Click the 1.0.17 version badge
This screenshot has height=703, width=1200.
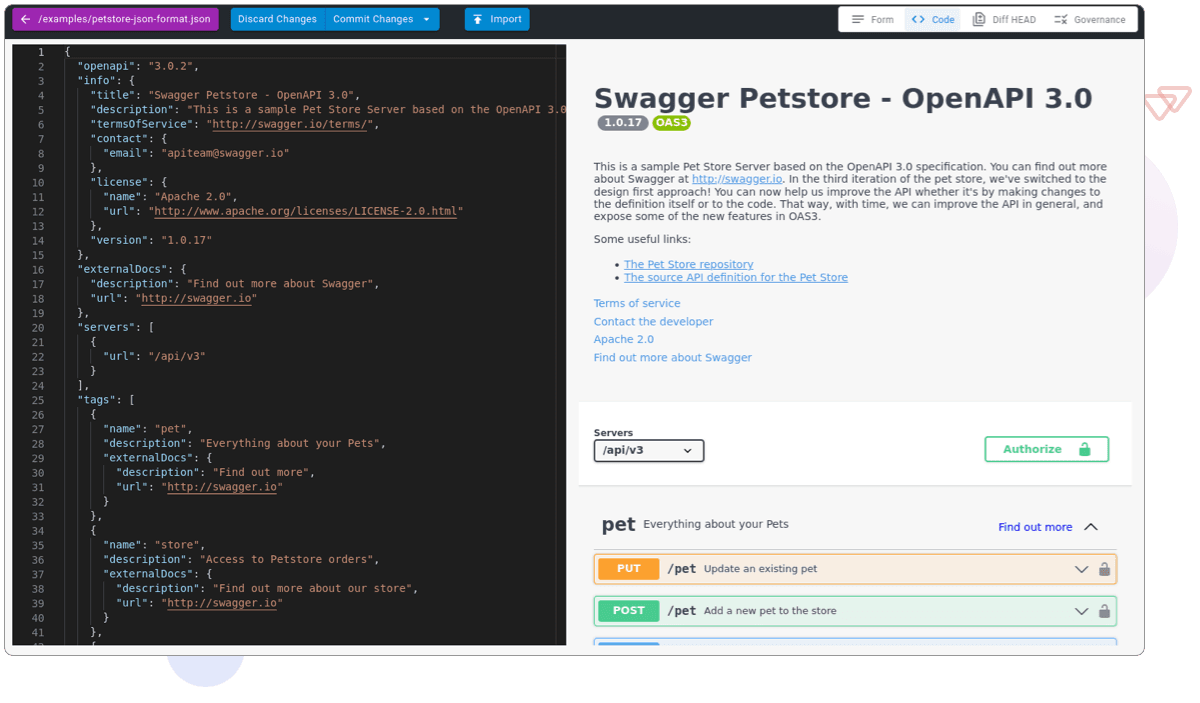623,123
